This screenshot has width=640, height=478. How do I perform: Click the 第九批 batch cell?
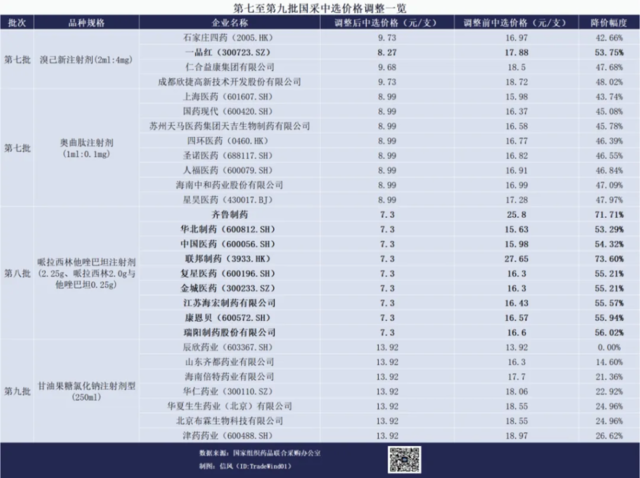coord(17,391)
